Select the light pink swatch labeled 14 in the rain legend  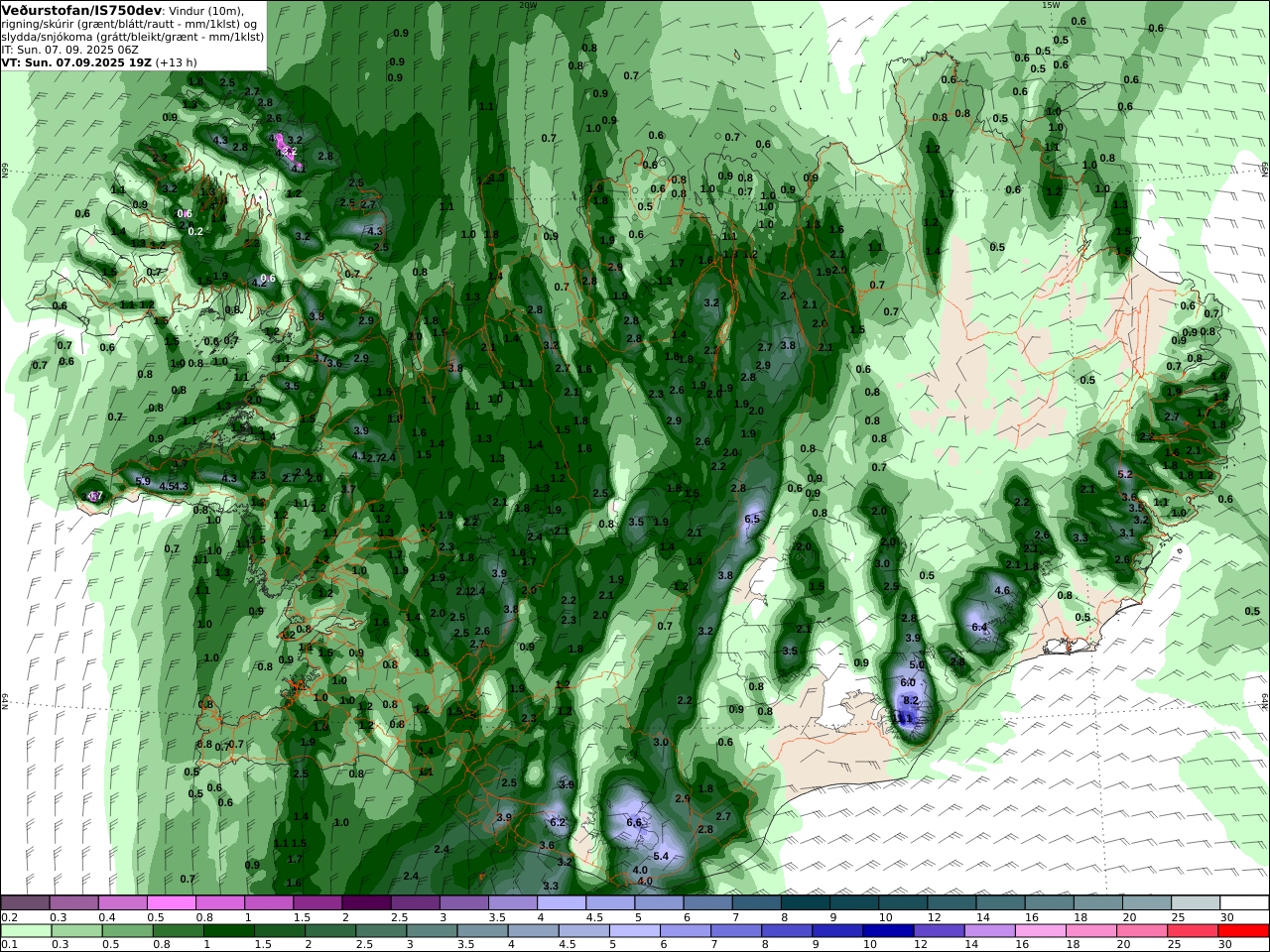pyautogui.click(x=989, y=931)
